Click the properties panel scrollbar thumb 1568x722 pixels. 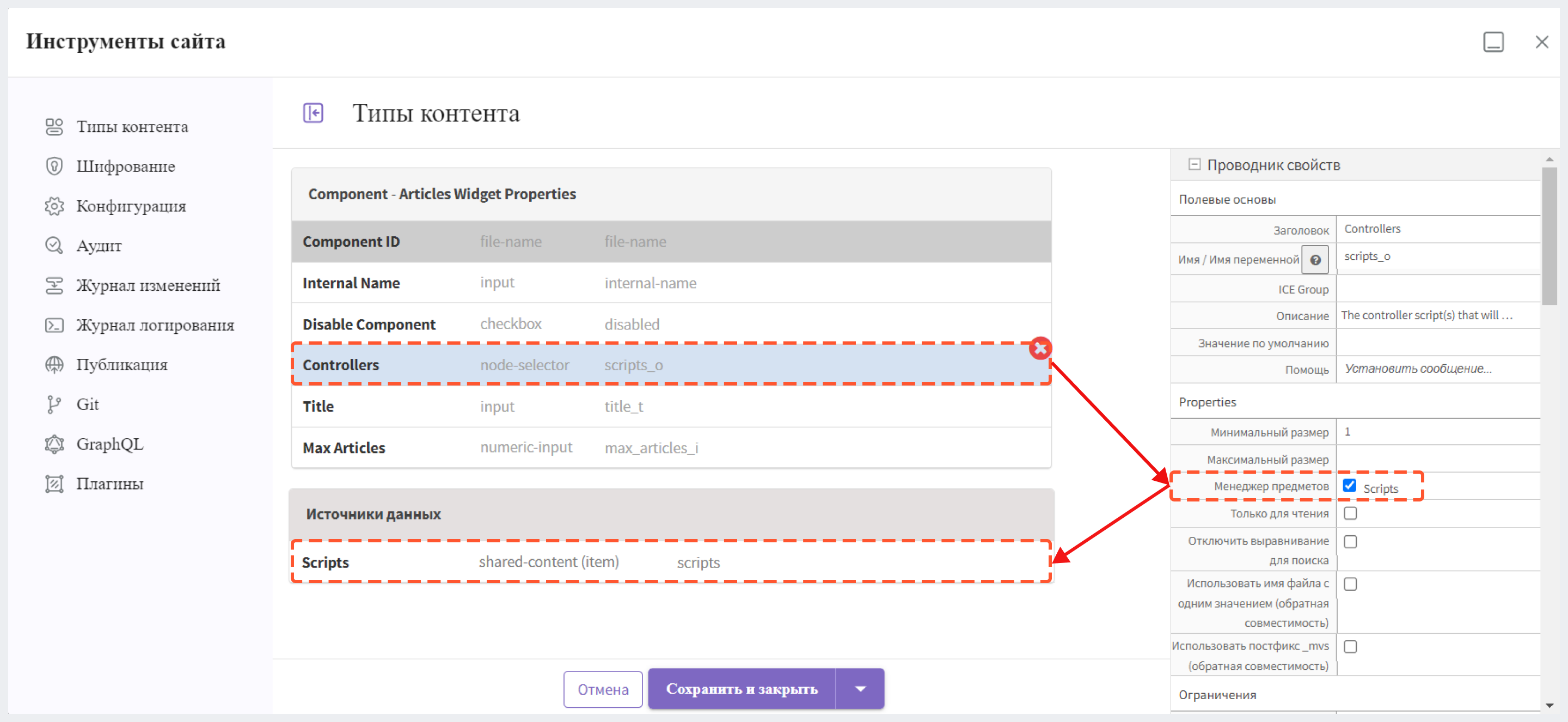(x=1548, y=235)
